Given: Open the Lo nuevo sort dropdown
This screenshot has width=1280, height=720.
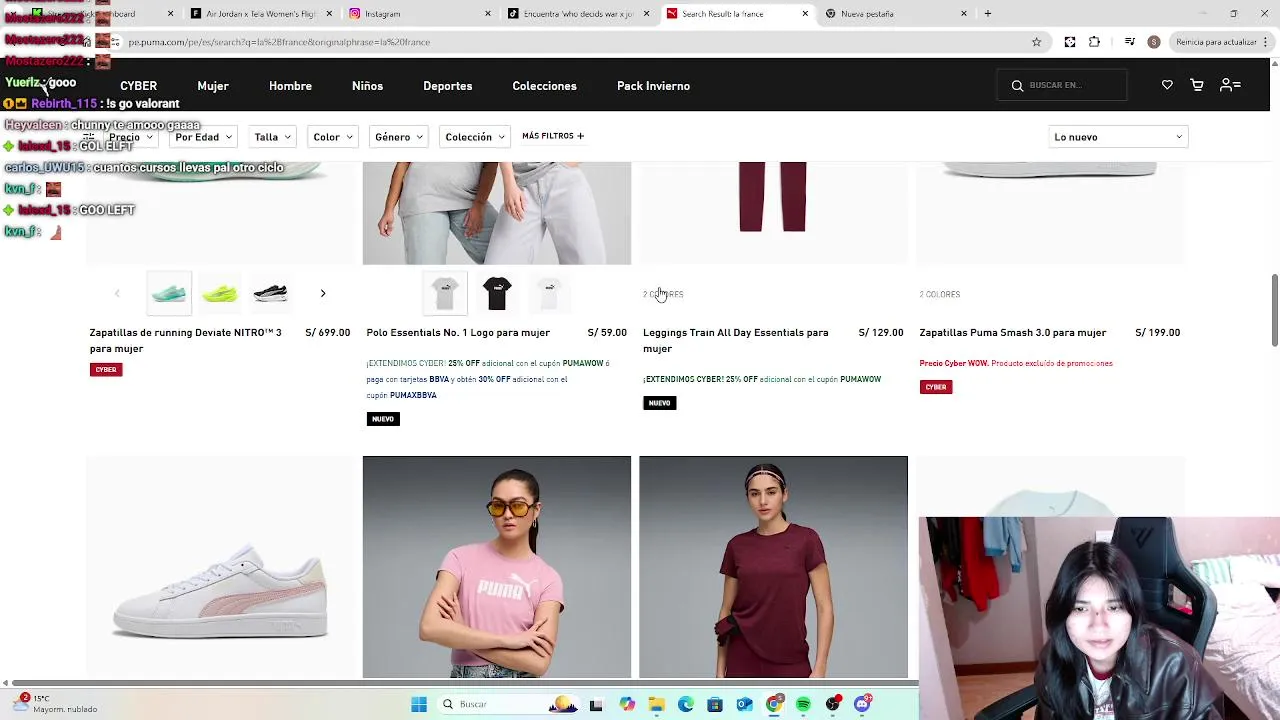Looking at the screenshot, I should 1118,137.
